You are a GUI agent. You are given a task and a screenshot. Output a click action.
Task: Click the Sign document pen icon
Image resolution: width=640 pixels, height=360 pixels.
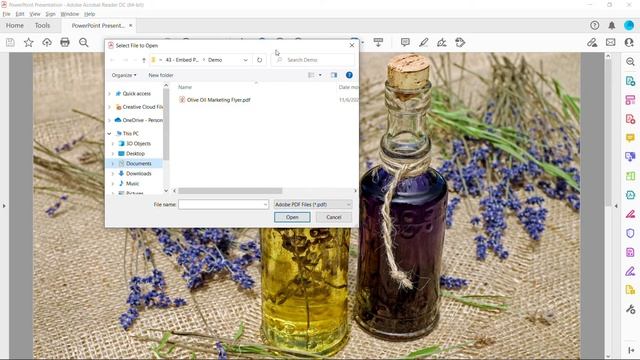[442, 42]
